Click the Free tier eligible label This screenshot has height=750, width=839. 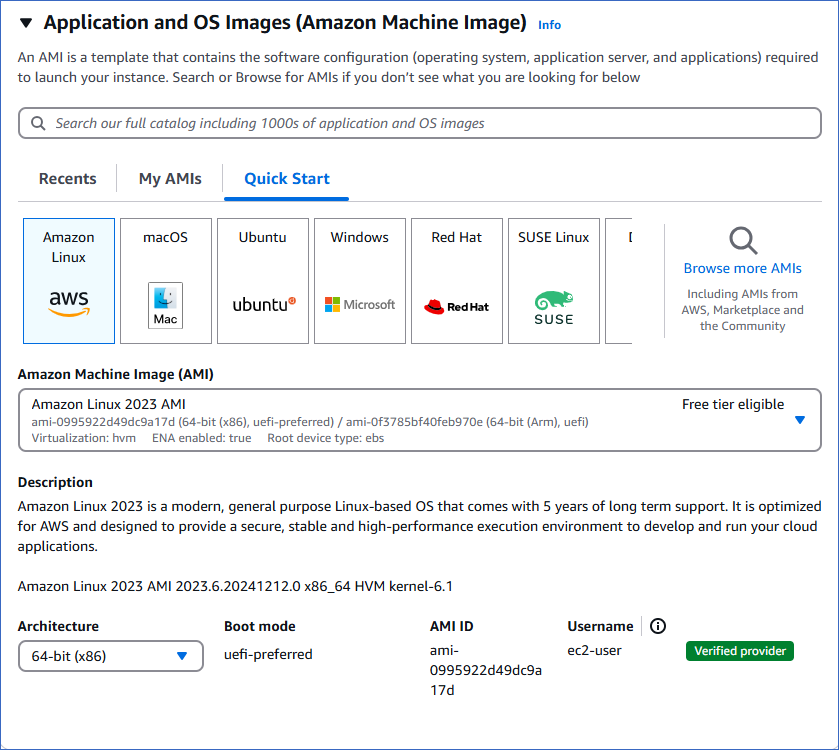(733, 404)
